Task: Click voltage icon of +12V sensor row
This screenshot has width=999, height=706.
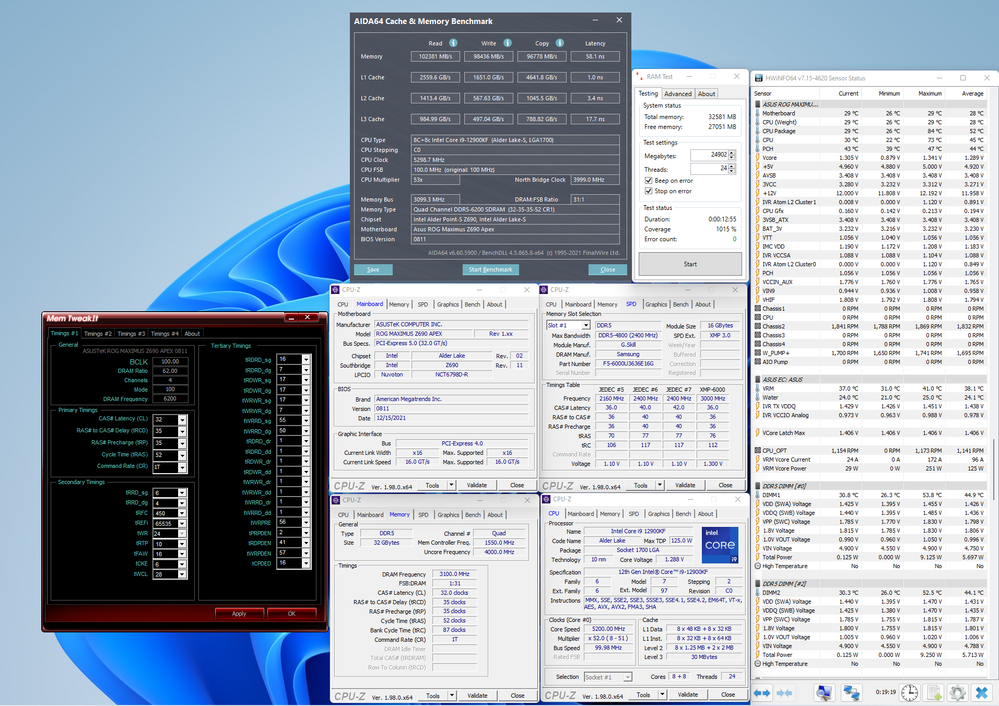Action: pyautogui.click(x=758, y=193)
